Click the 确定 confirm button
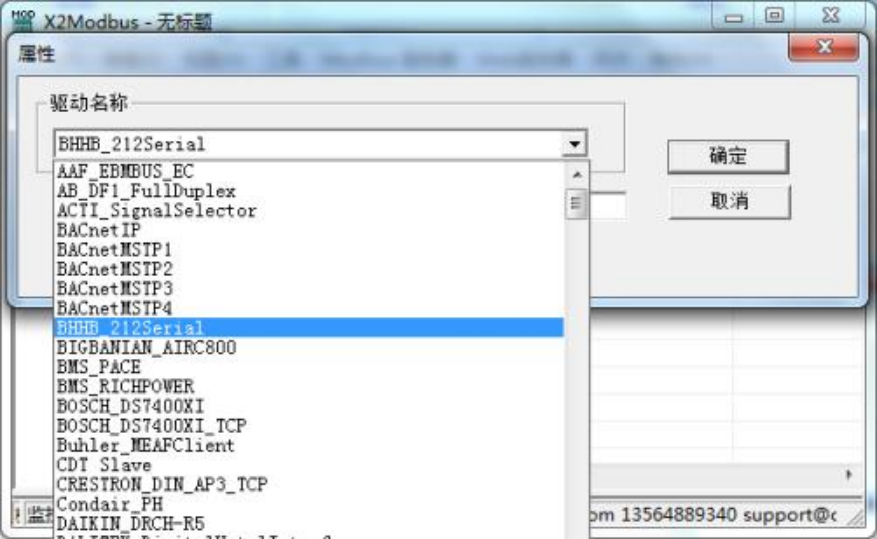The image size is (877, 539). (x=728, y=156)
